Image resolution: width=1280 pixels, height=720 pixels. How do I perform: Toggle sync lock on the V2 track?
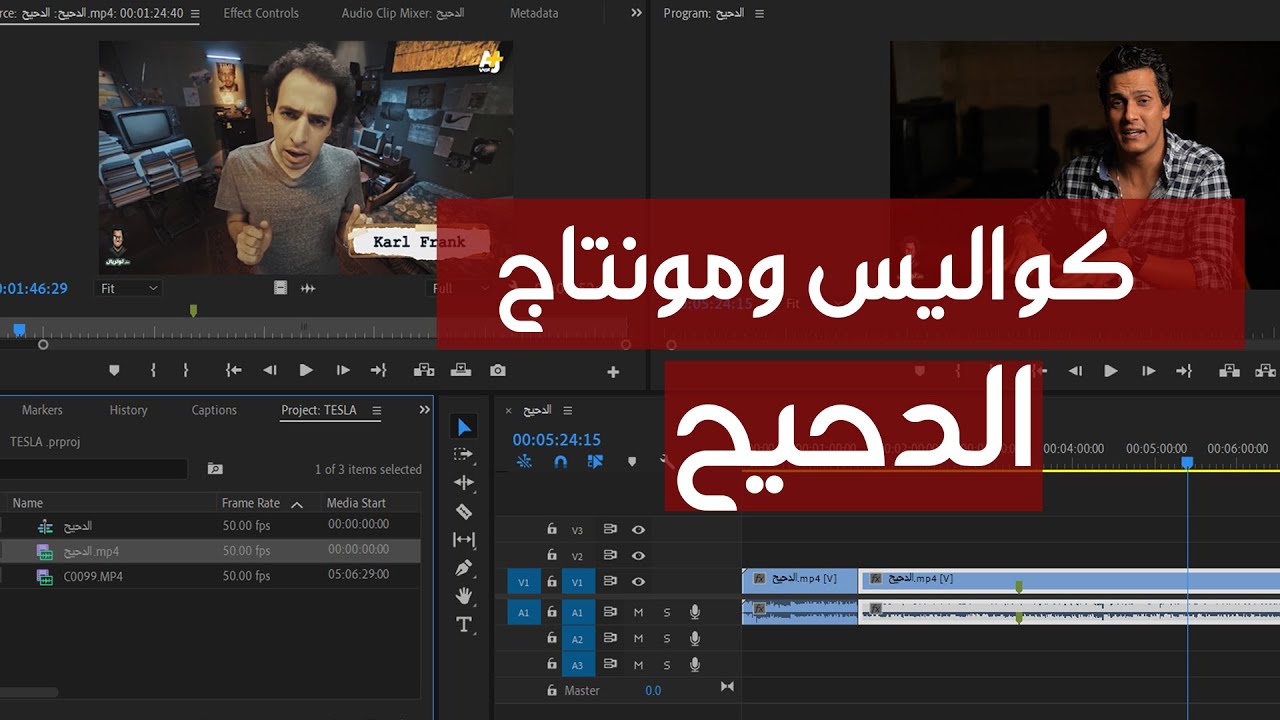coord(610,555)
